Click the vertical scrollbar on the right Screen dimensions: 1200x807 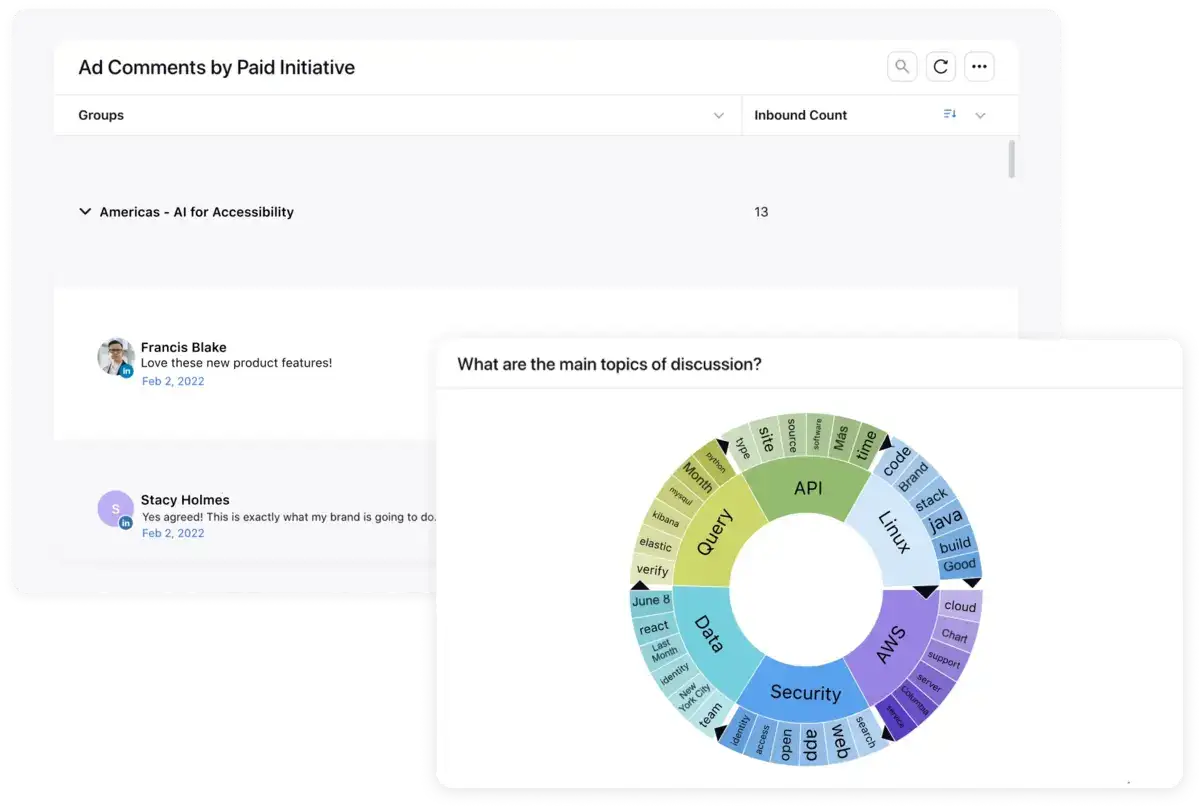(x=1011, y=160)
